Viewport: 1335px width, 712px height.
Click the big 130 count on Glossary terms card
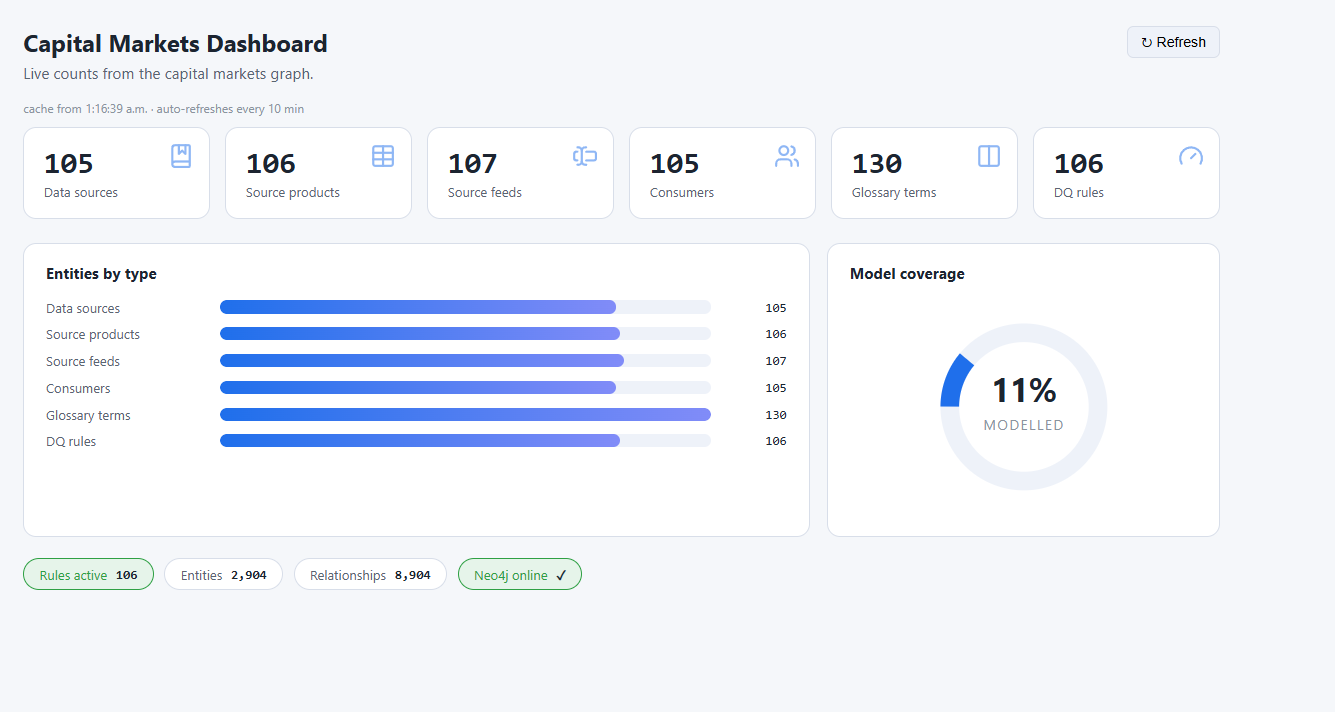coord(877,164)
